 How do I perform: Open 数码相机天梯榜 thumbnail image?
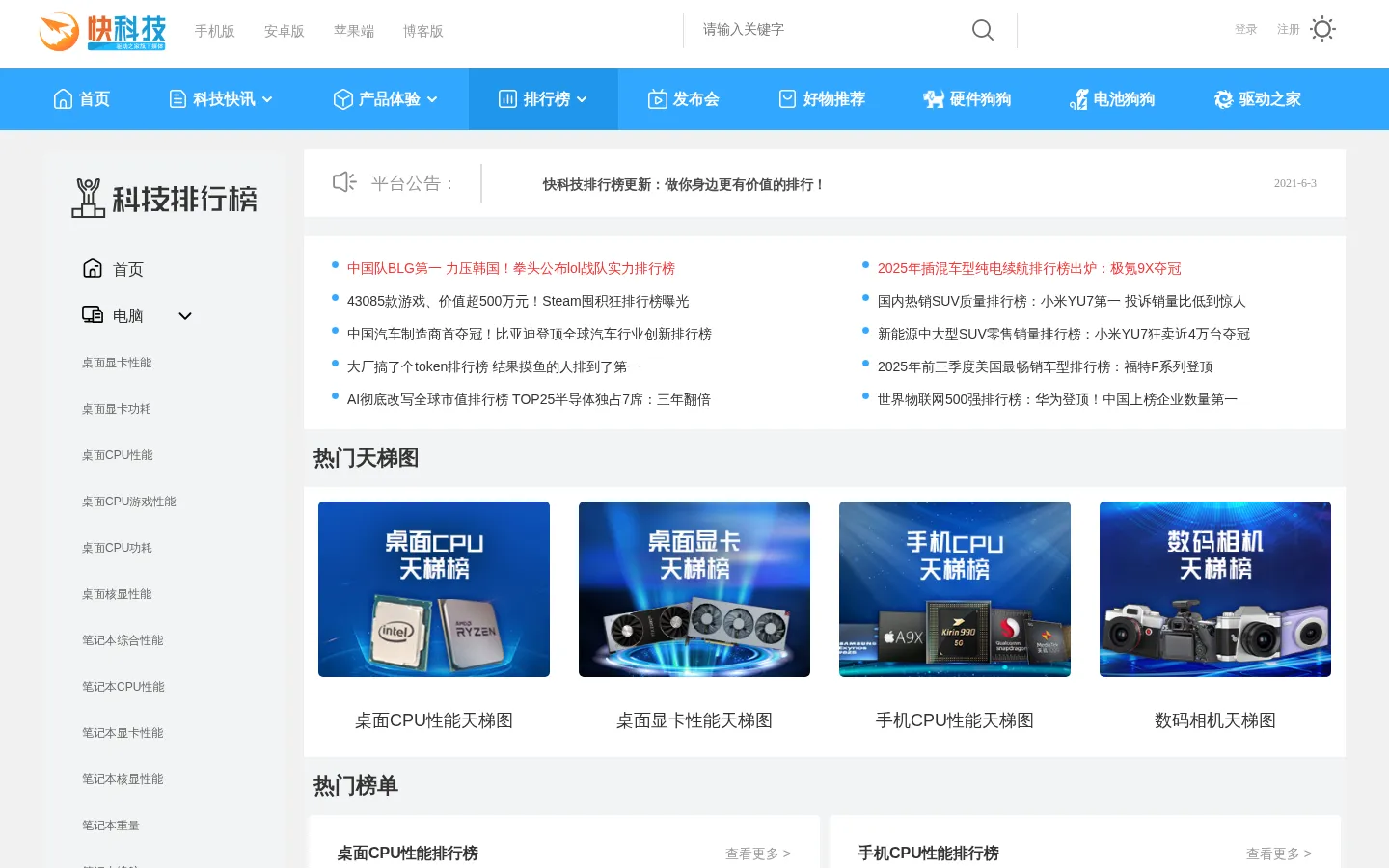(x=1215, y=589)
